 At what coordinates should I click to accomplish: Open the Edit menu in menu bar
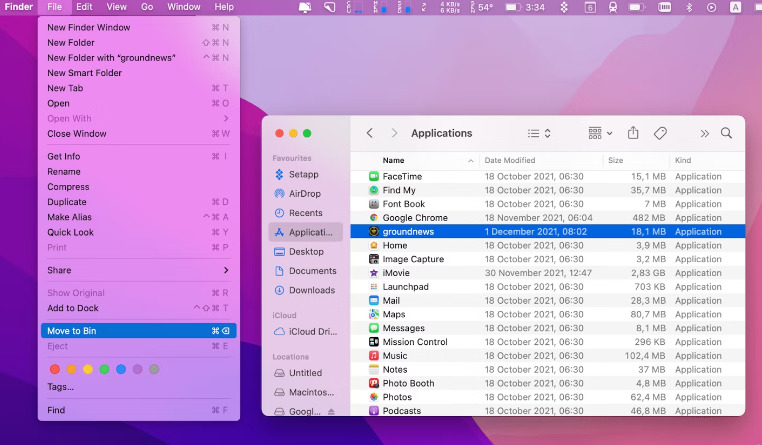(x=84, y=7)
